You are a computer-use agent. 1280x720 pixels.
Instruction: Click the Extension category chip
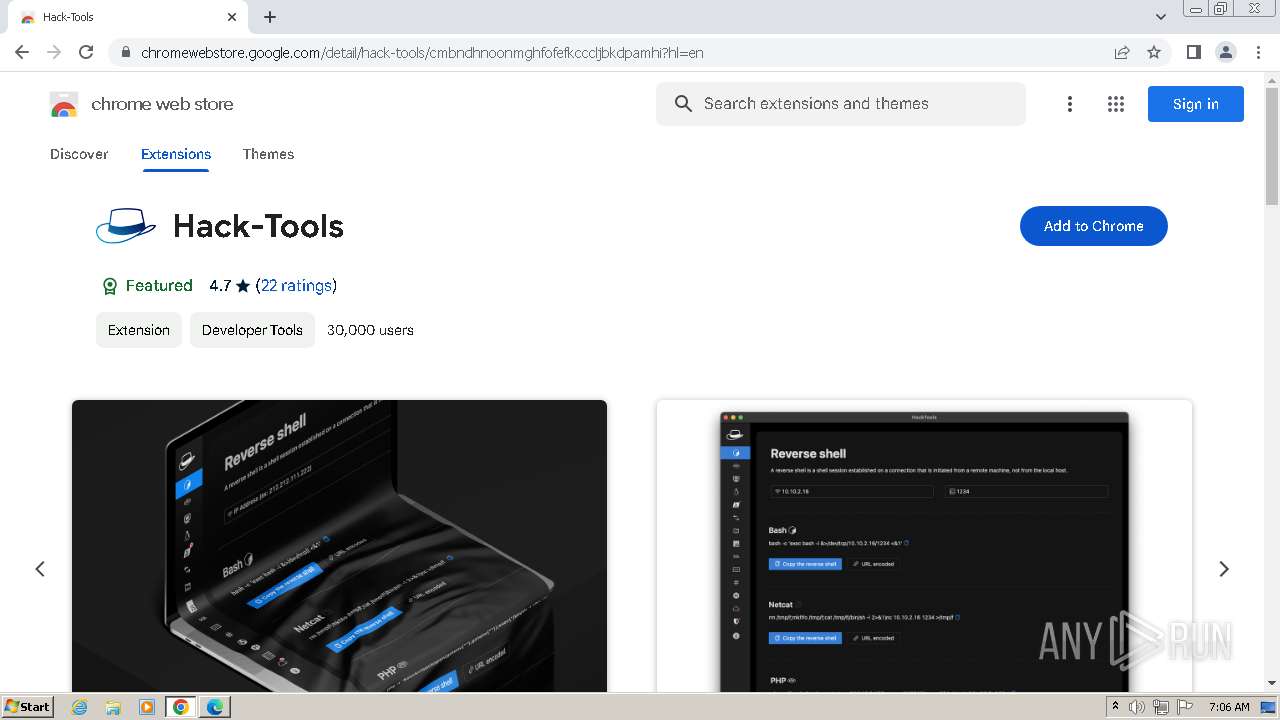point(139,330)
